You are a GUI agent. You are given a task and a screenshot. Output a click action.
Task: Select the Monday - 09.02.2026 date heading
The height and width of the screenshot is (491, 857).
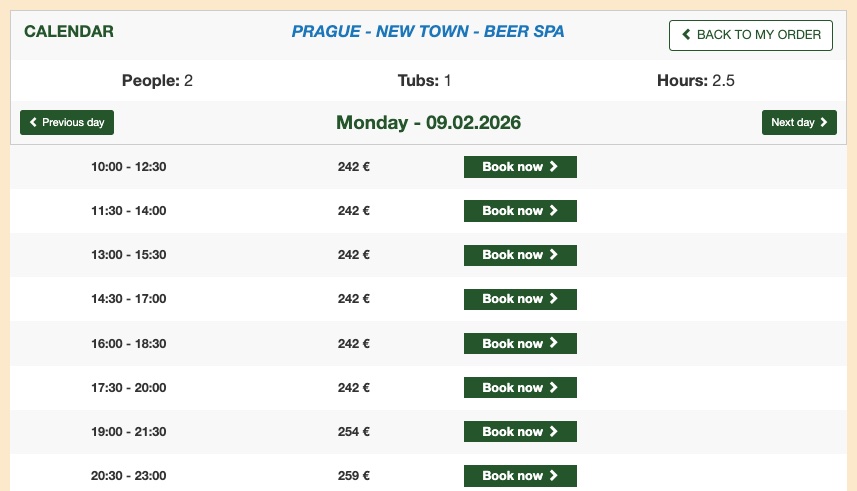pyautogui.click(x=428, y=122)
